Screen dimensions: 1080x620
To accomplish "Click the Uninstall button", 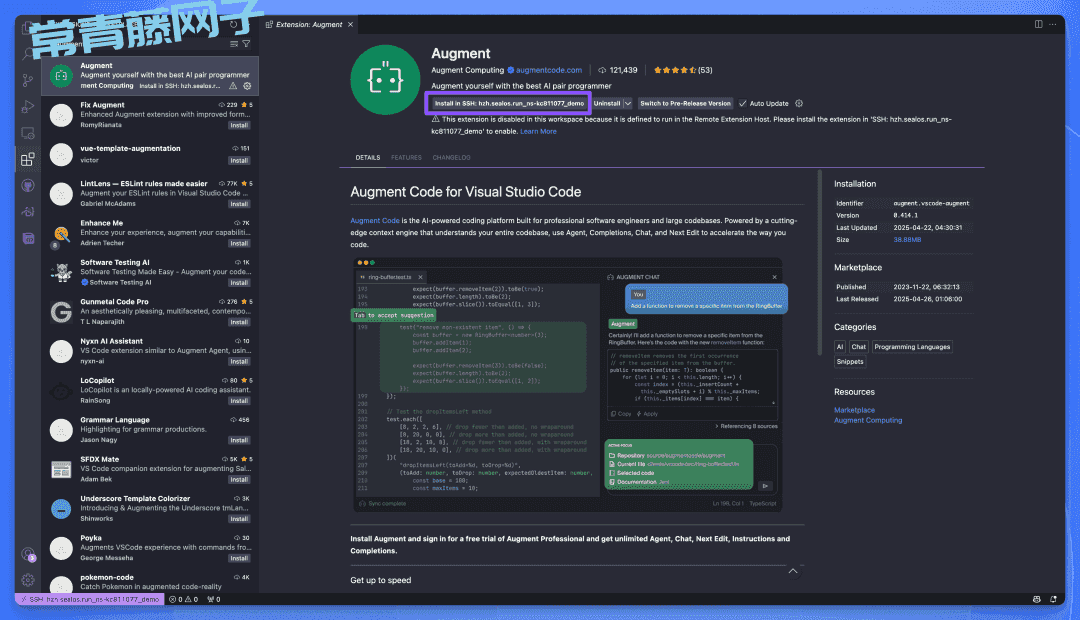I will coord(607,103).
